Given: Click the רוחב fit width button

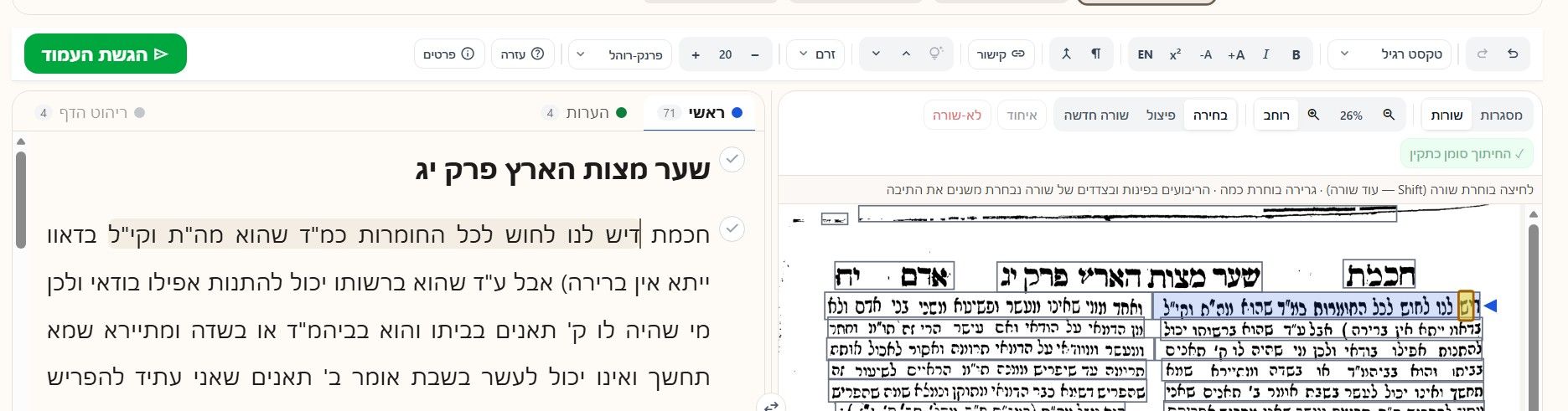Looking at the screenshot, I should point(1276,115).
